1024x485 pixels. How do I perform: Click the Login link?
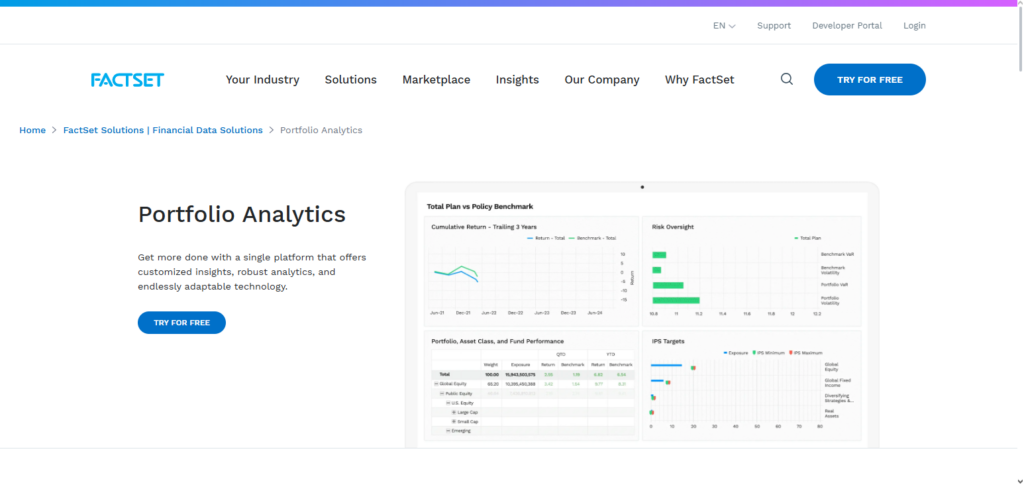point(914,25)
